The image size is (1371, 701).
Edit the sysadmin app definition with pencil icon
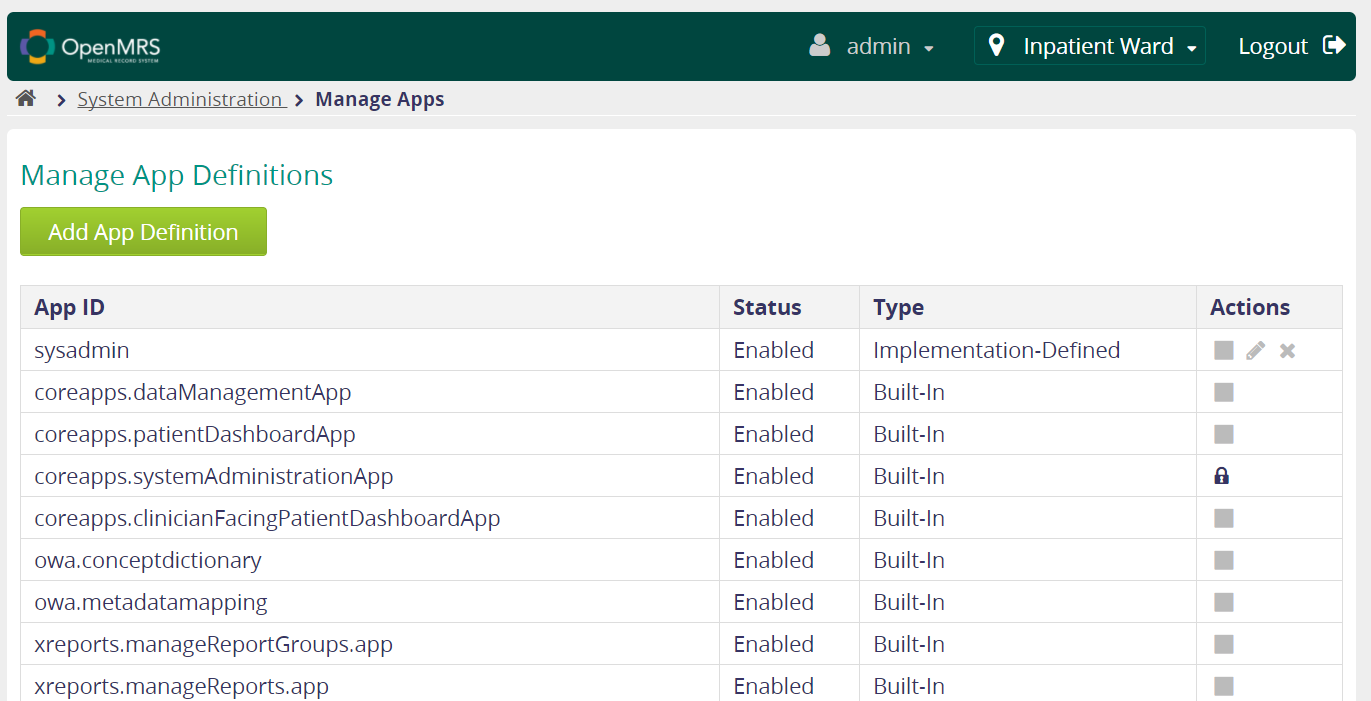pos(1255,350)
